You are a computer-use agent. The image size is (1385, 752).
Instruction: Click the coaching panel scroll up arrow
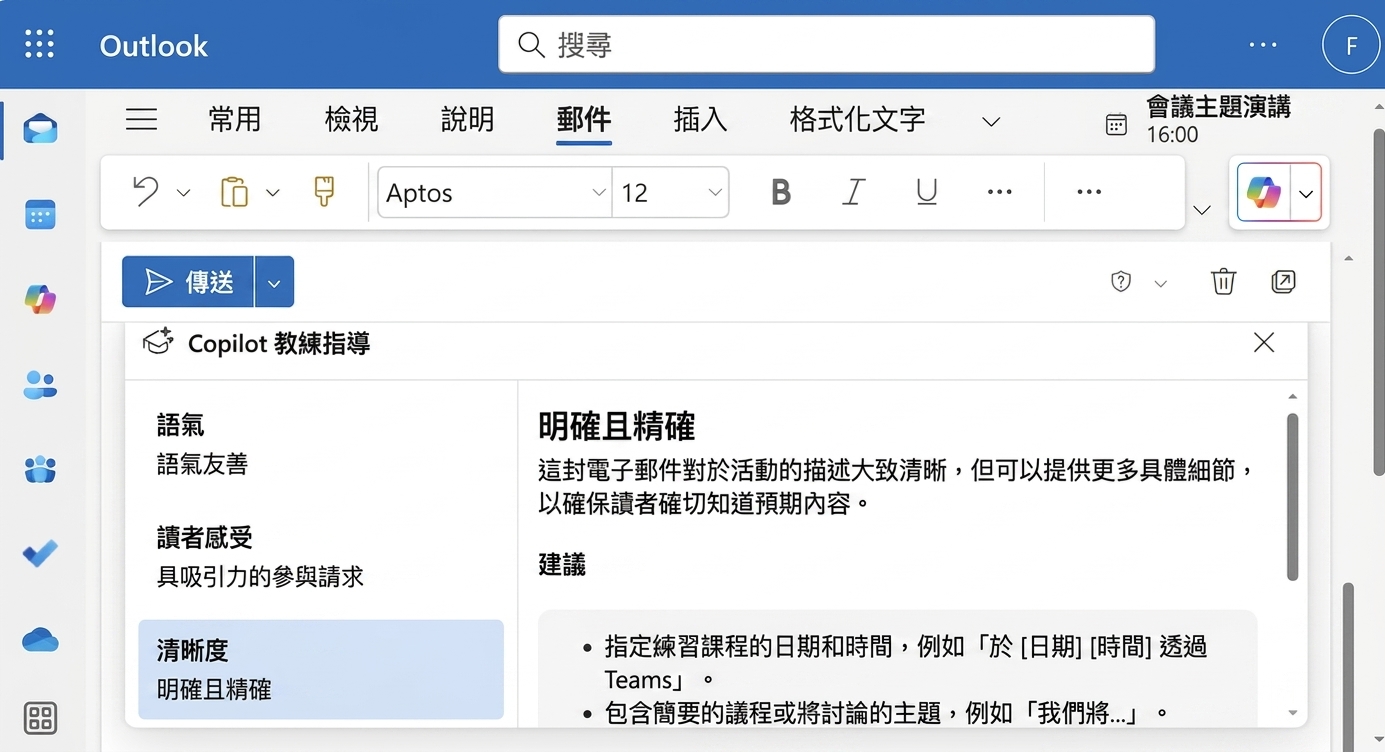(x=1292, y=397)
